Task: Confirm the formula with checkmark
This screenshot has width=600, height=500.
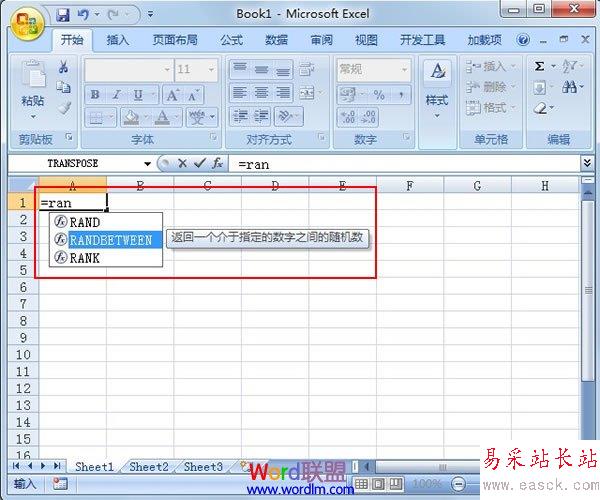Action: pos(200,163)
